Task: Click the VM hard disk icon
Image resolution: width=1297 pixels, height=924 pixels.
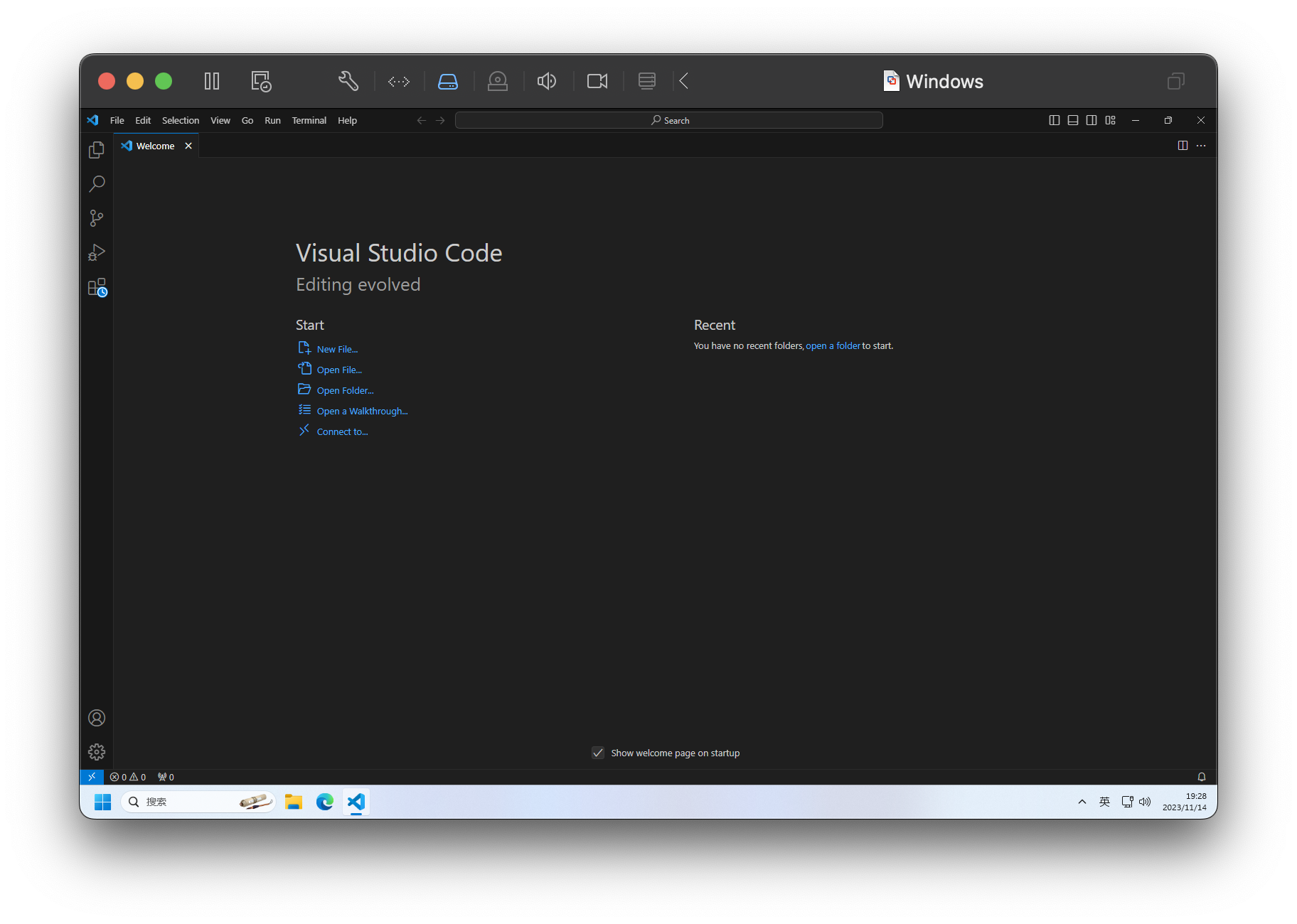Action: point(448,81)
